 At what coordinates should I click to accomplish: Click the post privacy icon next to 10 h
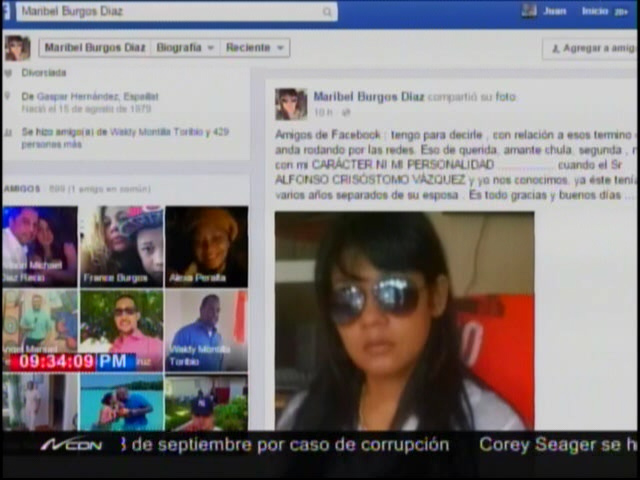coord(347,113)
